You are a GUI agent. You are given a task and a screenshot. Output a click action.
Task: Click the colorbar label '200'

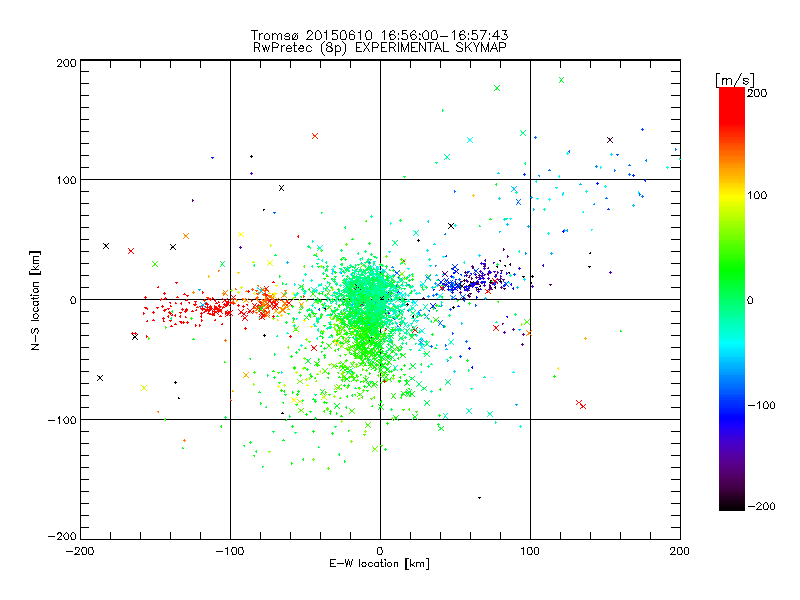click(757, 93)
